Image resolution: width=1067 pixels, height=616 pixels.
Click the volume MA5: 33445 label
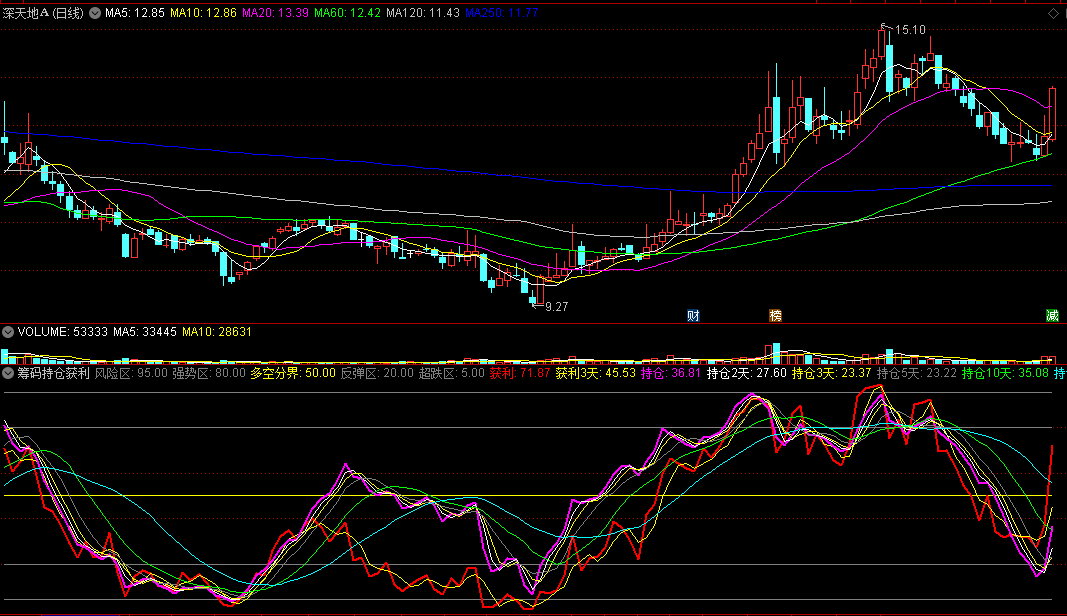click(145, 332)
